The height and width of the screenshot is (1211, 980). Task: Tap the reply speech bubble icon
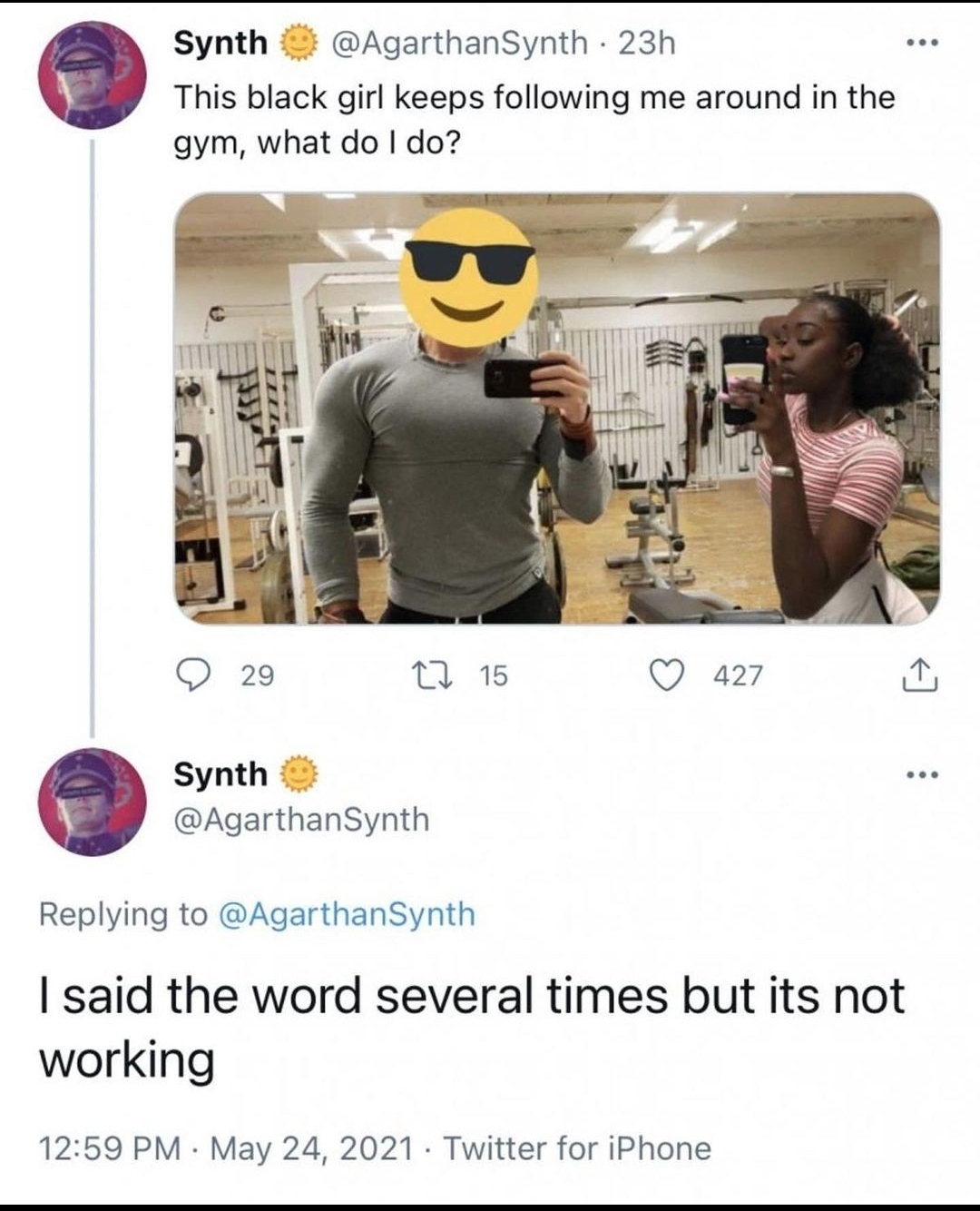click(x=191, y=674)
